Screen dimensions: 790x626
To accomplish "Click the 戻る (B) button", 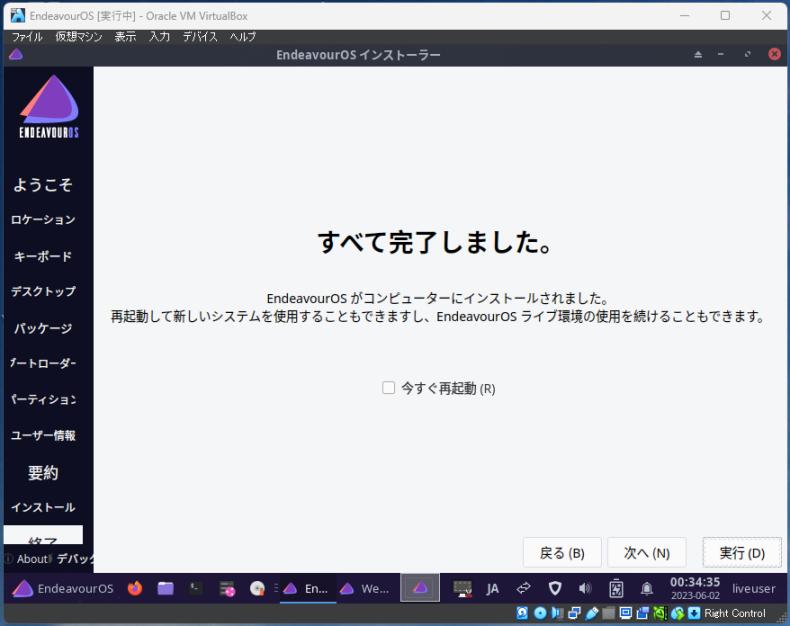I will pos(562,553).
